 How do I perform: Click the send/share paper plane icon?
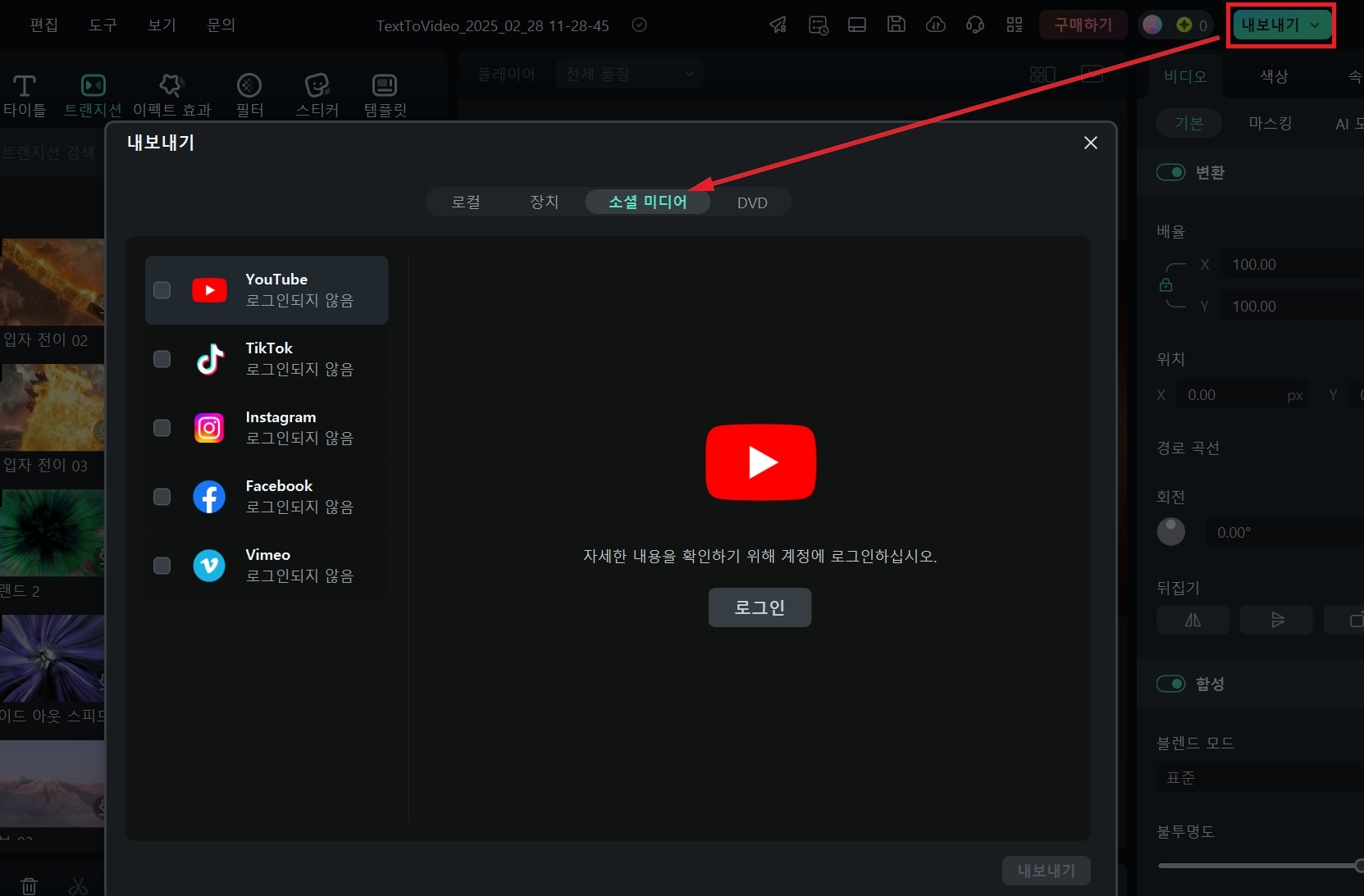(778, 25)
